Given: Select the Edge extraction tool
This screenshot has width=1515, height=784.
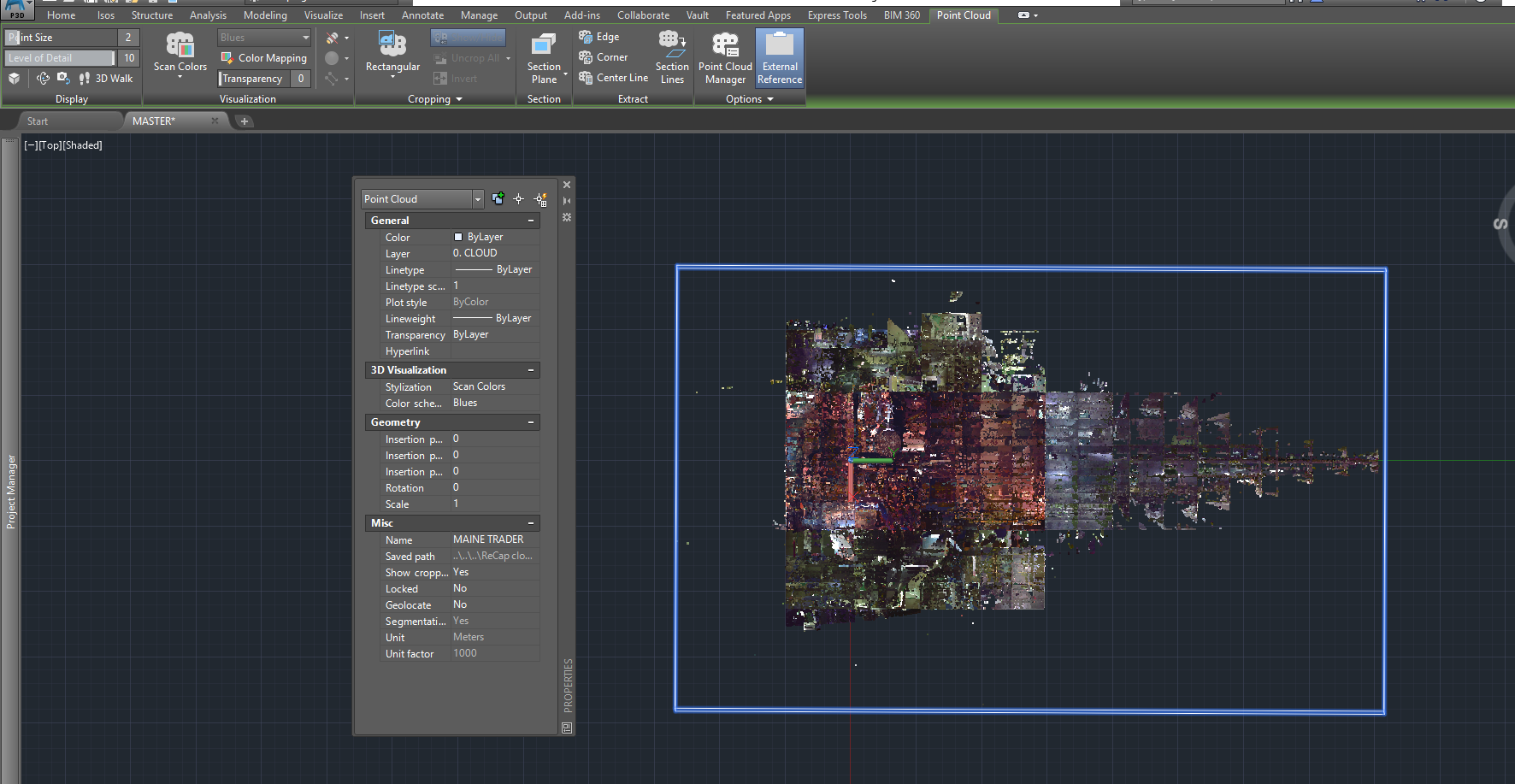Looking at the screenshot, I should (x=598, y=37).
